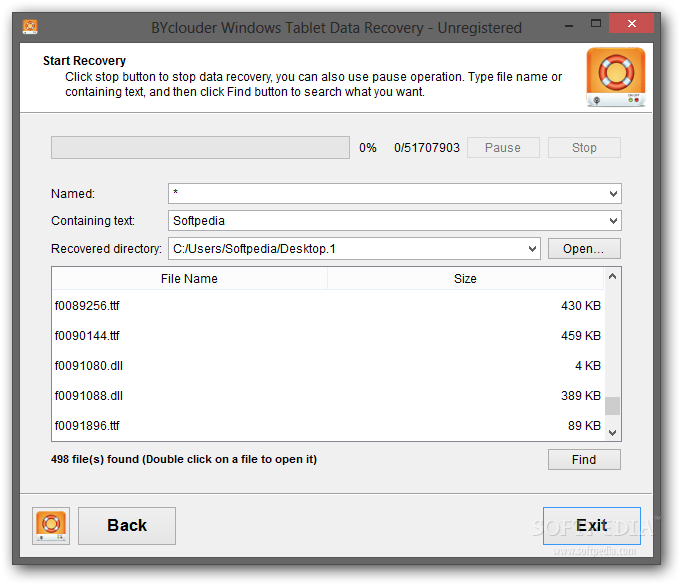Click the file list scroll up arrow
681x585 pixels.
pyautogui.click(x=612, y=277)
